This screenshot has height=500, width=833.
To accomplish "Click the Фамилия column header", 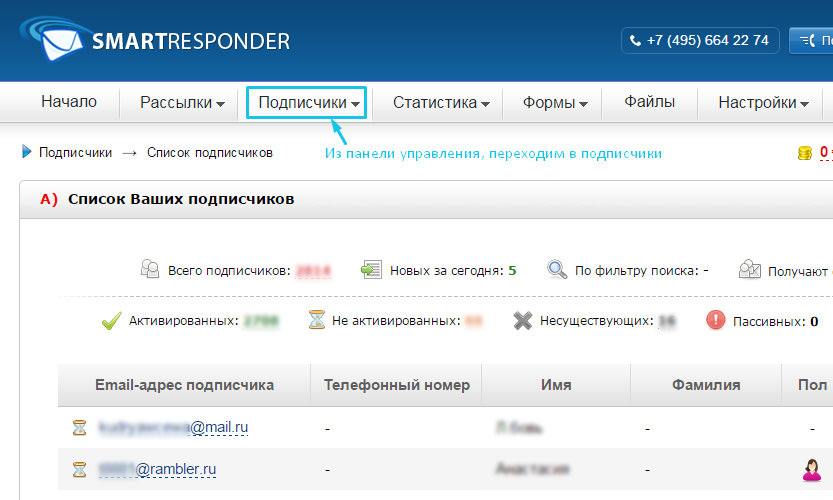I will coord(706,385).
